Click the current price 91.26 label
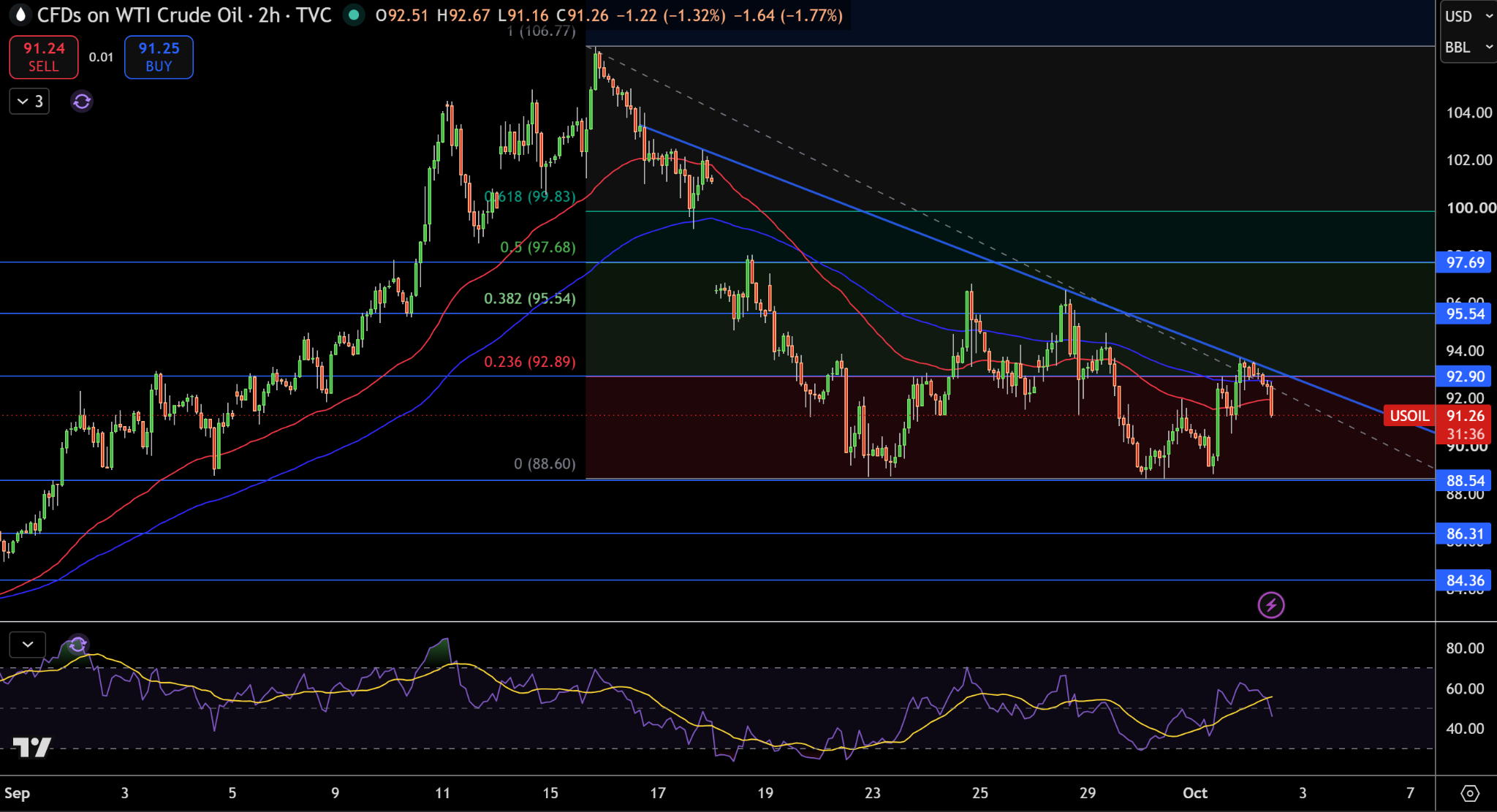The height and width of the screenshot is (812, 1497). pos(1466,416)
